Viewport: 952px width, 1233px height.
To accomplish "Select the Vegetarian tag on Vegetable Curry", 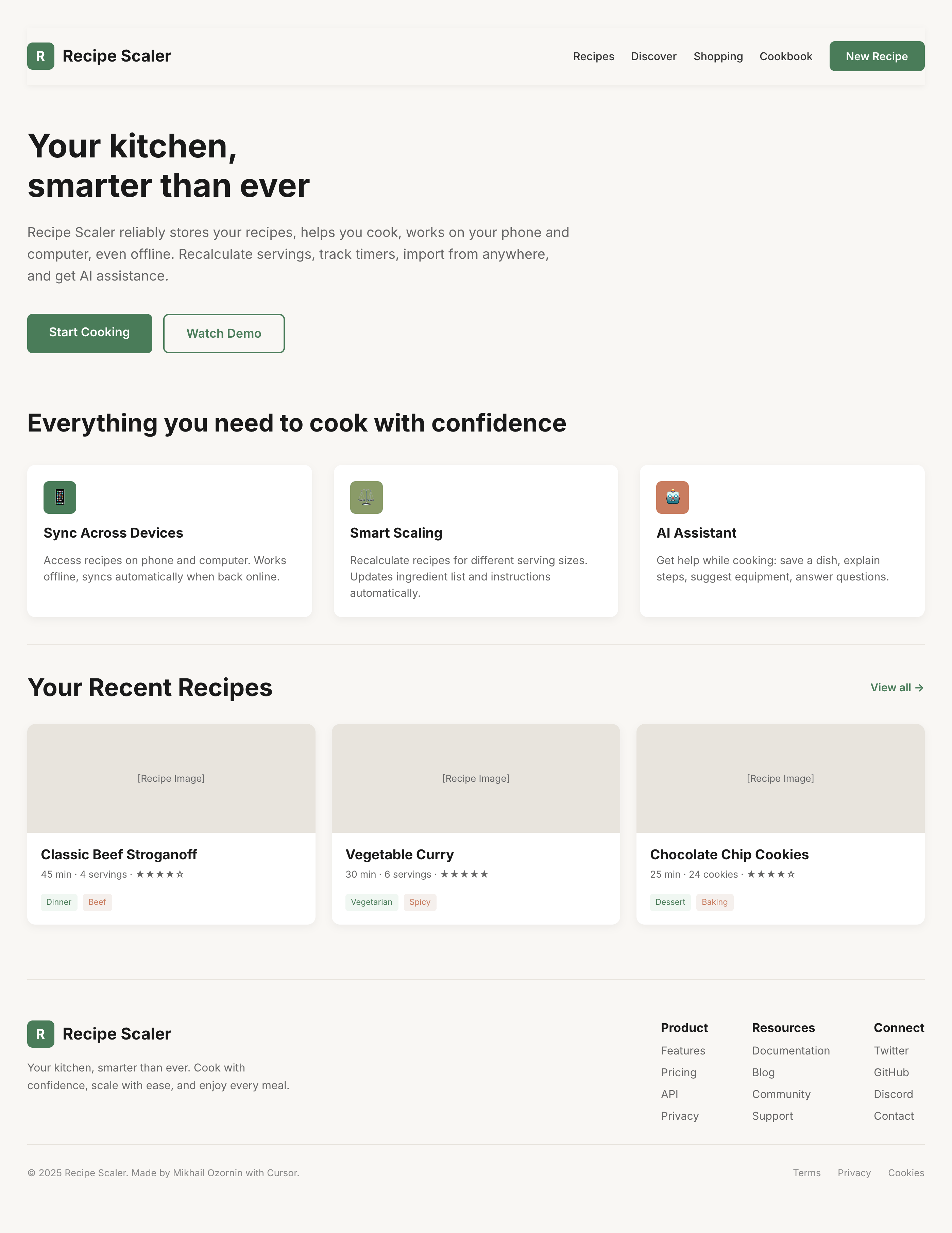I will point(372,901).
